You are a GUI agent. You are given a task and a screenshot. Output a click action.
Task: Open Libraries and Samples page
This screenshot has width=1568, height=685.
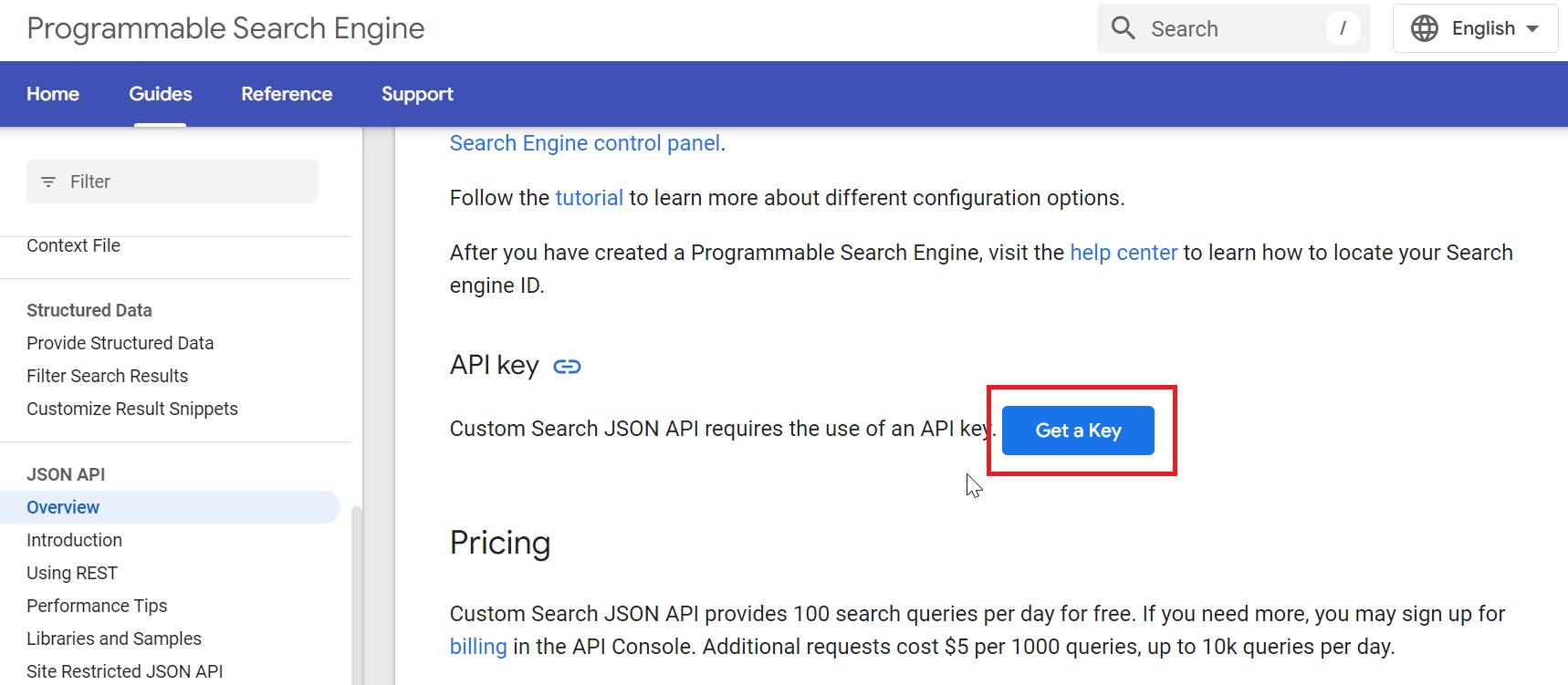(x=114, y=638)
